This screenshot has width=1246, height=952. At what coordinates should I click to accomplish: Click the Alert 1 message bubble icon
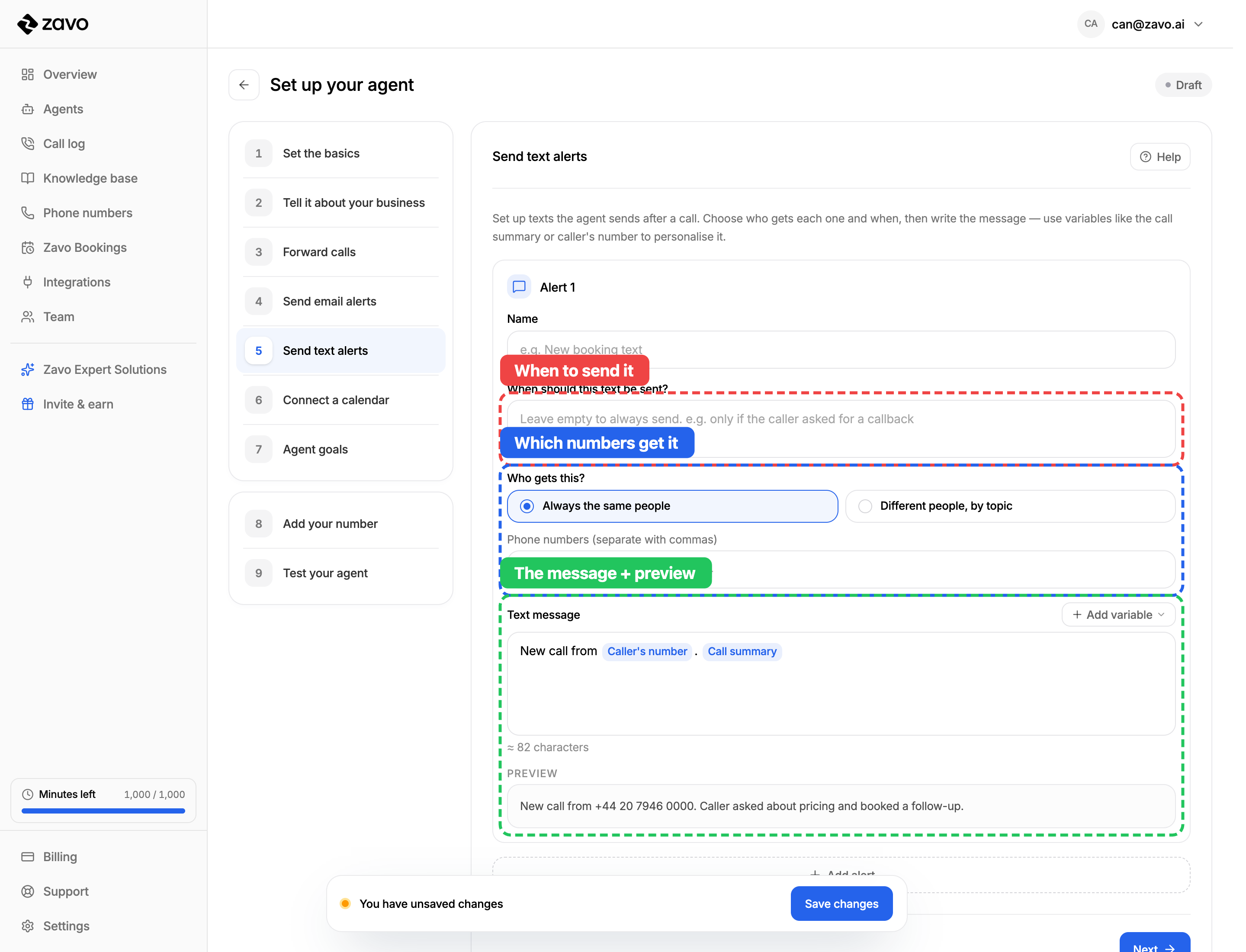(518, 287)
